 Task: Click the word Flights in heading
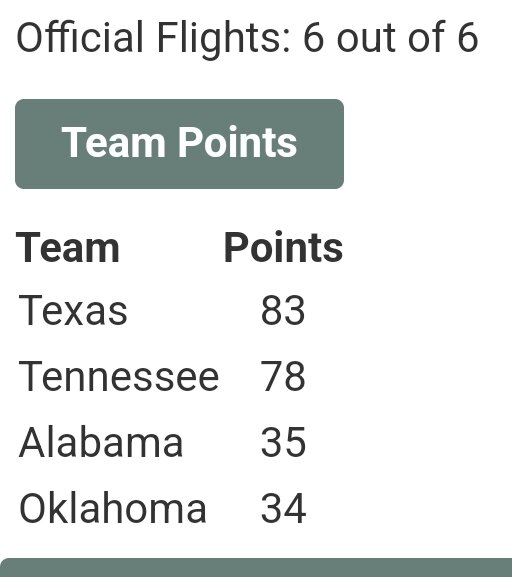point(224,39)
